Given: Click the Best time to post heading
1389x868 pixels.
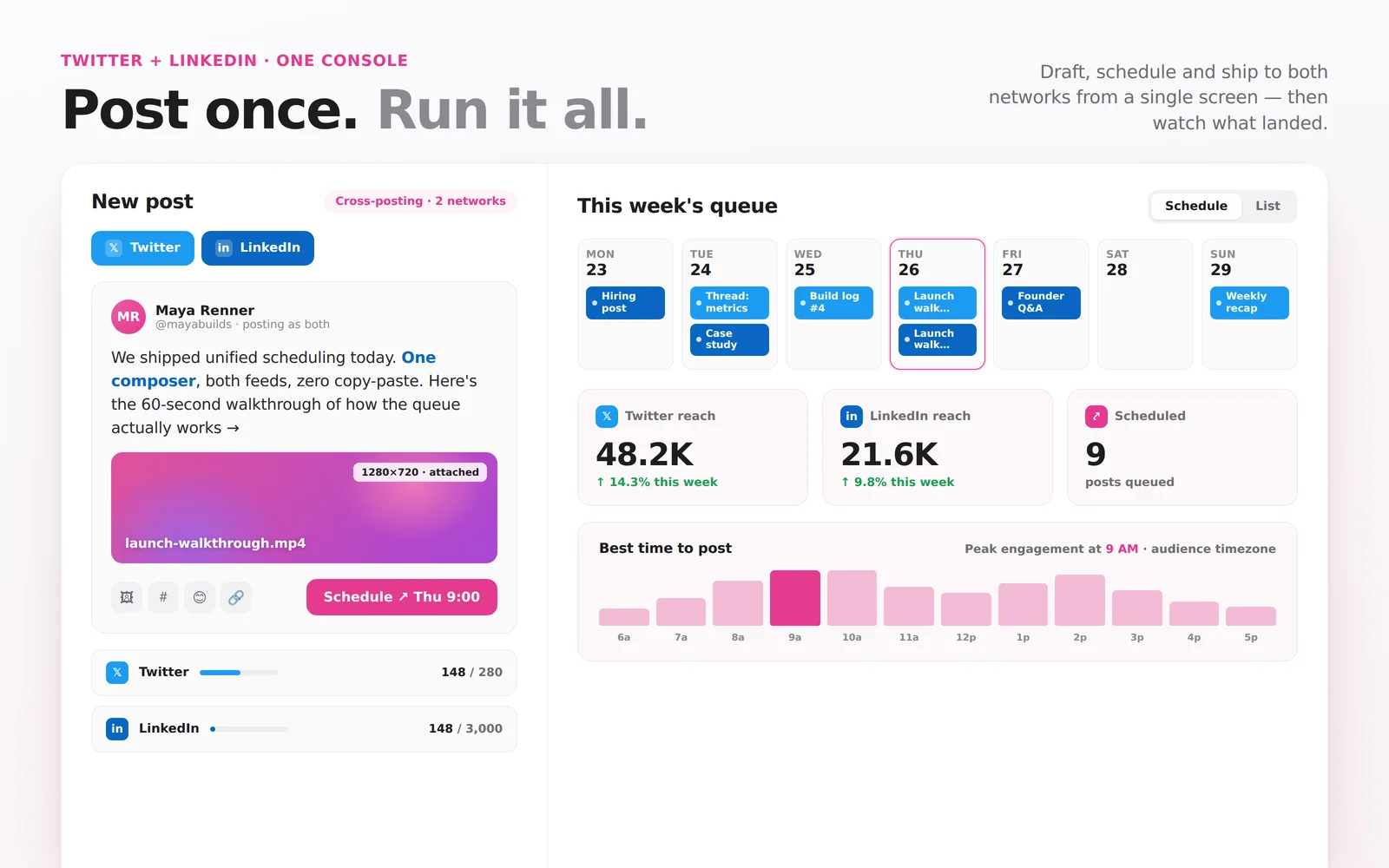Looking at the screenshot, I should 665,549.
